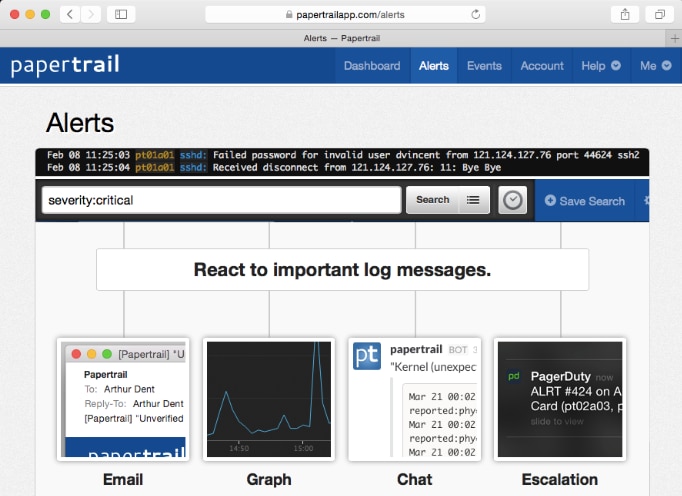Click the Email label

pyautogui.click(x=123, y=479)
